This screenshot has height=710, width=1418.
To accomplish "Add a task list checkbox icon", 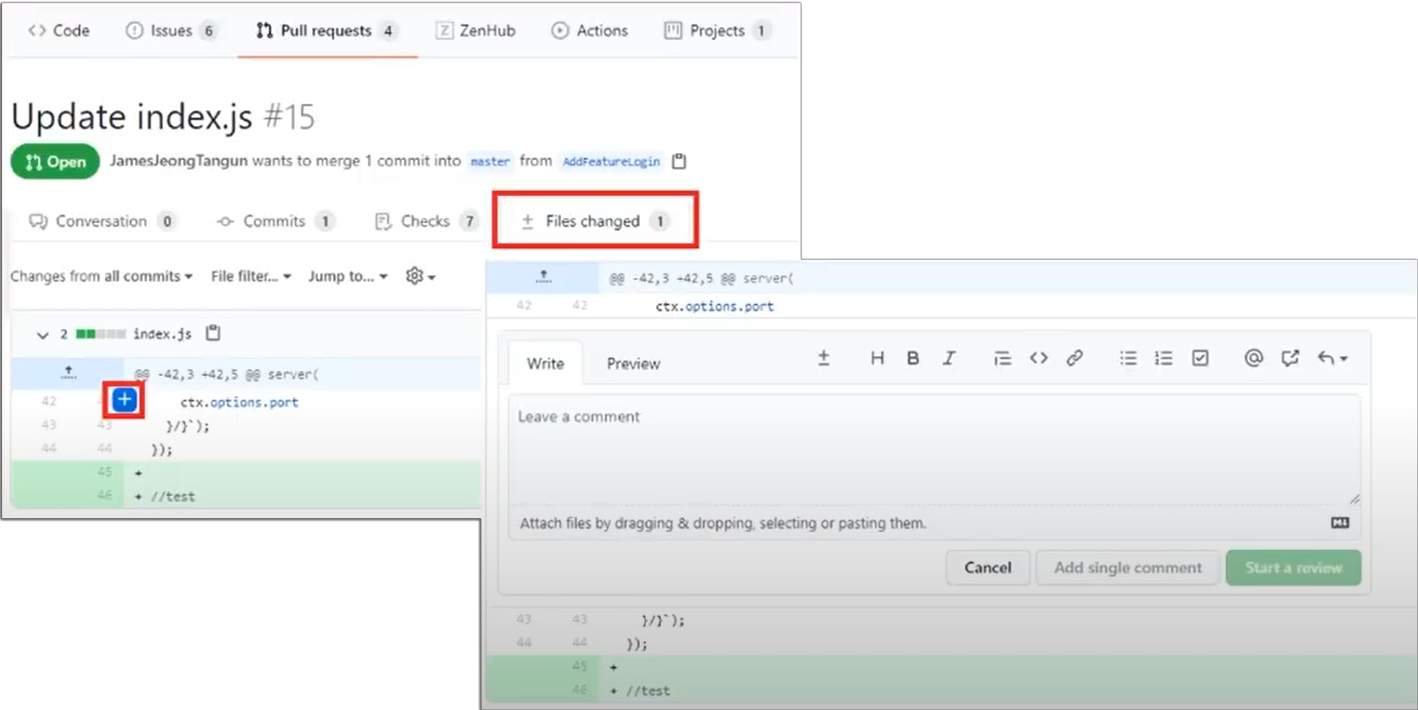I will [1201, 358].
